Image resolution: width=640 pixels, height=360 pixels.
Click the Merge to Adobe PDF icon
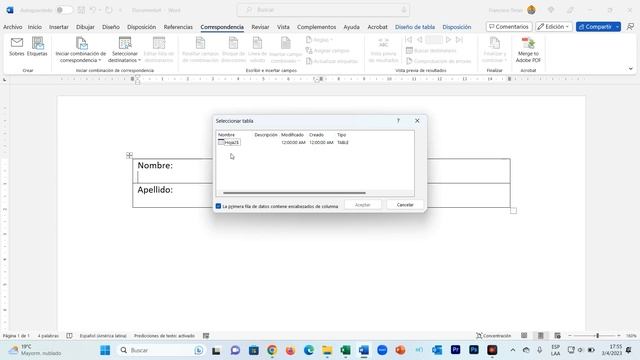click(528, 43)
